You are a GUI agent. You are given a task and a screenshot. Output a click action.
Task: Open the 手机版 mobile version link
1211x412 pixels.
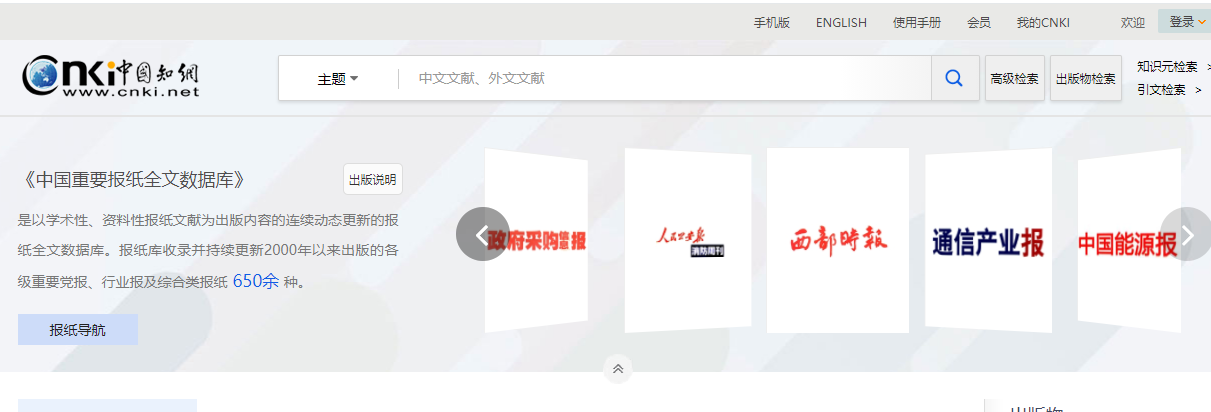[771, 22]
